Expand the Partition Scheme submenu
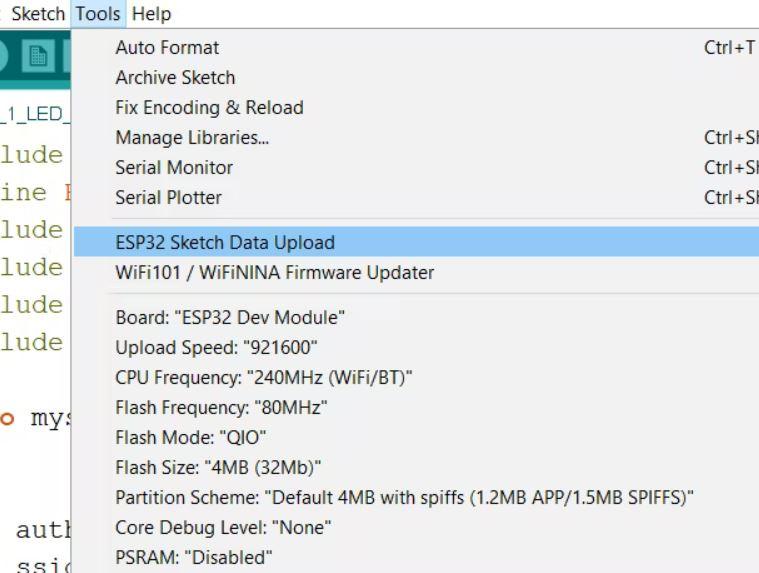The image size is (759, 573). click(x=405, y=497)
